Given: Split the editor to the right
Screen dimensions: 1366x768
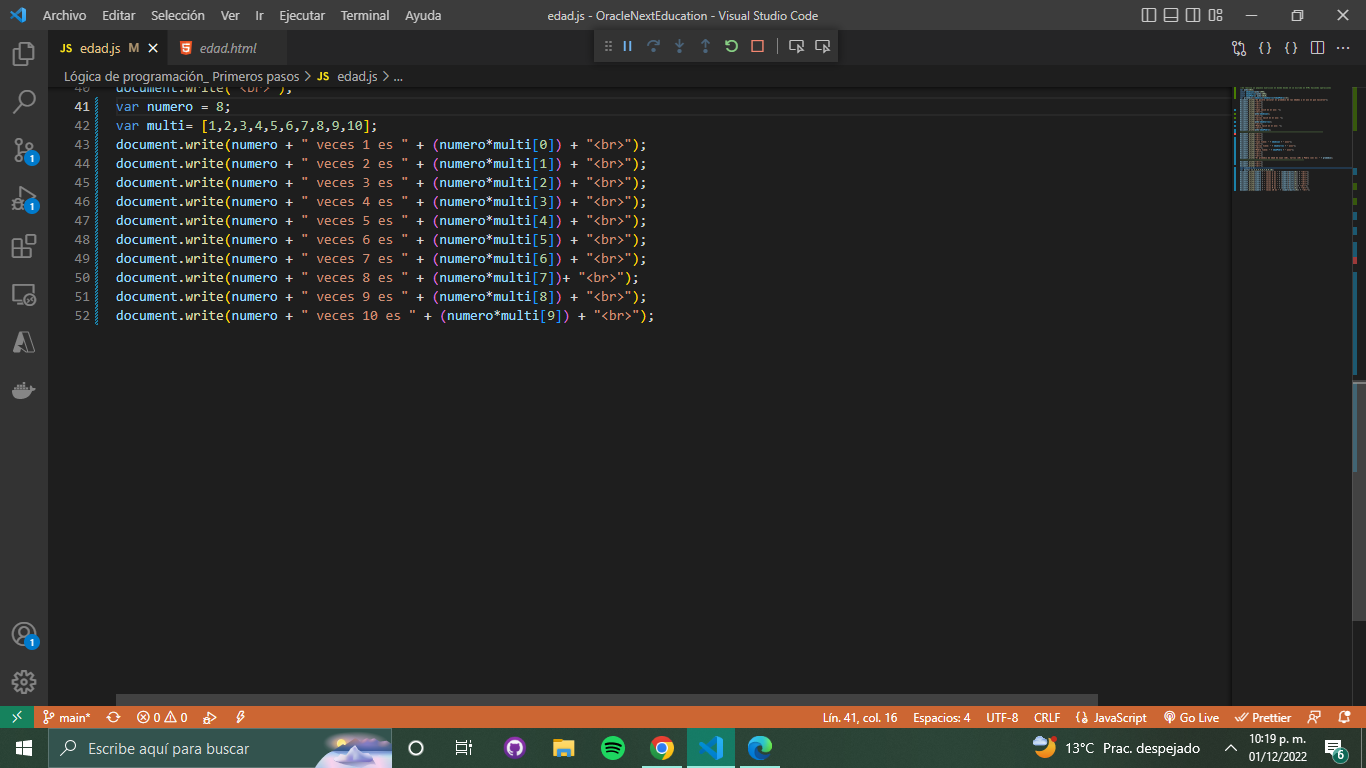Looking at the screenshot, I should pyautogui.click(x=1317, y=48).
